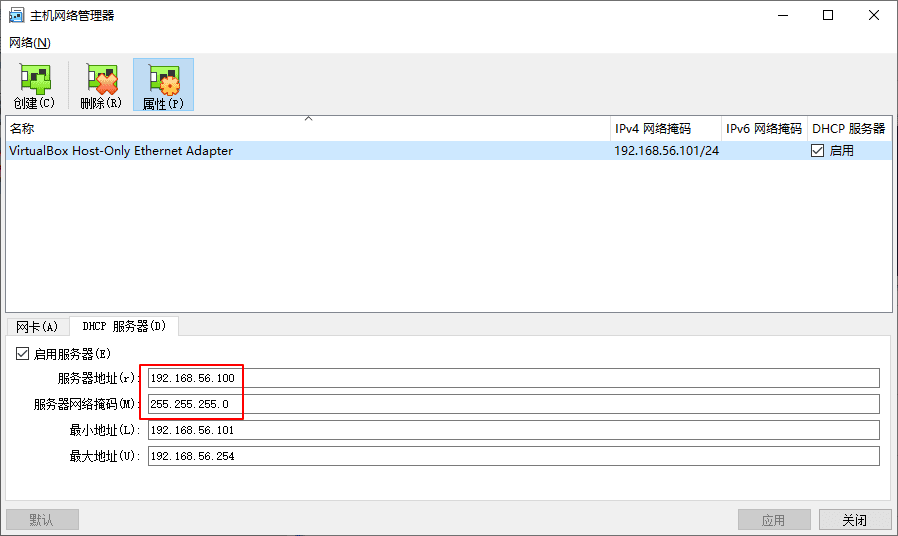This screenshot has height=536, width=898.
Task: Toggle the DHCP 启用 checkbox in adapter row
Action: pyautogui.click(x=817, y=151)
